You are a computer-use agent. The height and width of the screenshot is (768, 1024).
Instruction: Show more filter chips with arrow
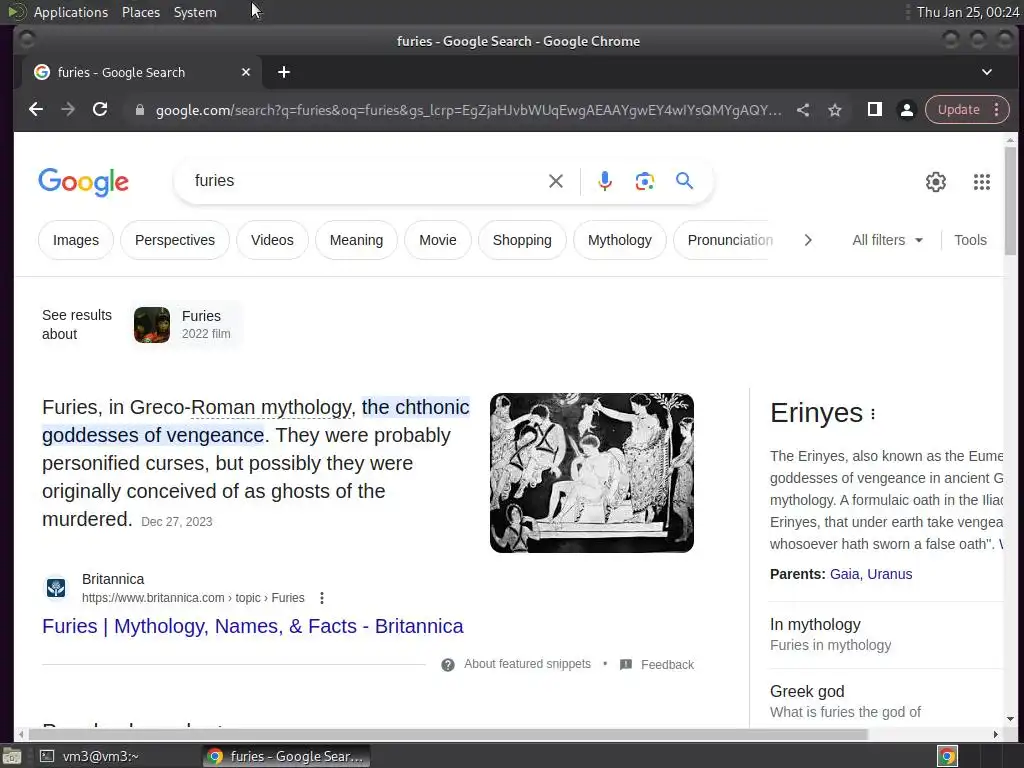[x=808, y=240]
